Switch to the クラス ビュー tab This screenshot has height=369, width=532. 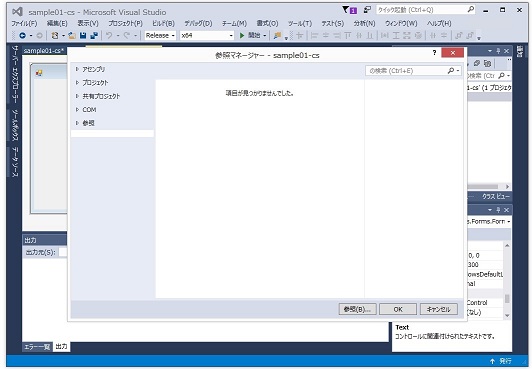click(x=495, y=196)
